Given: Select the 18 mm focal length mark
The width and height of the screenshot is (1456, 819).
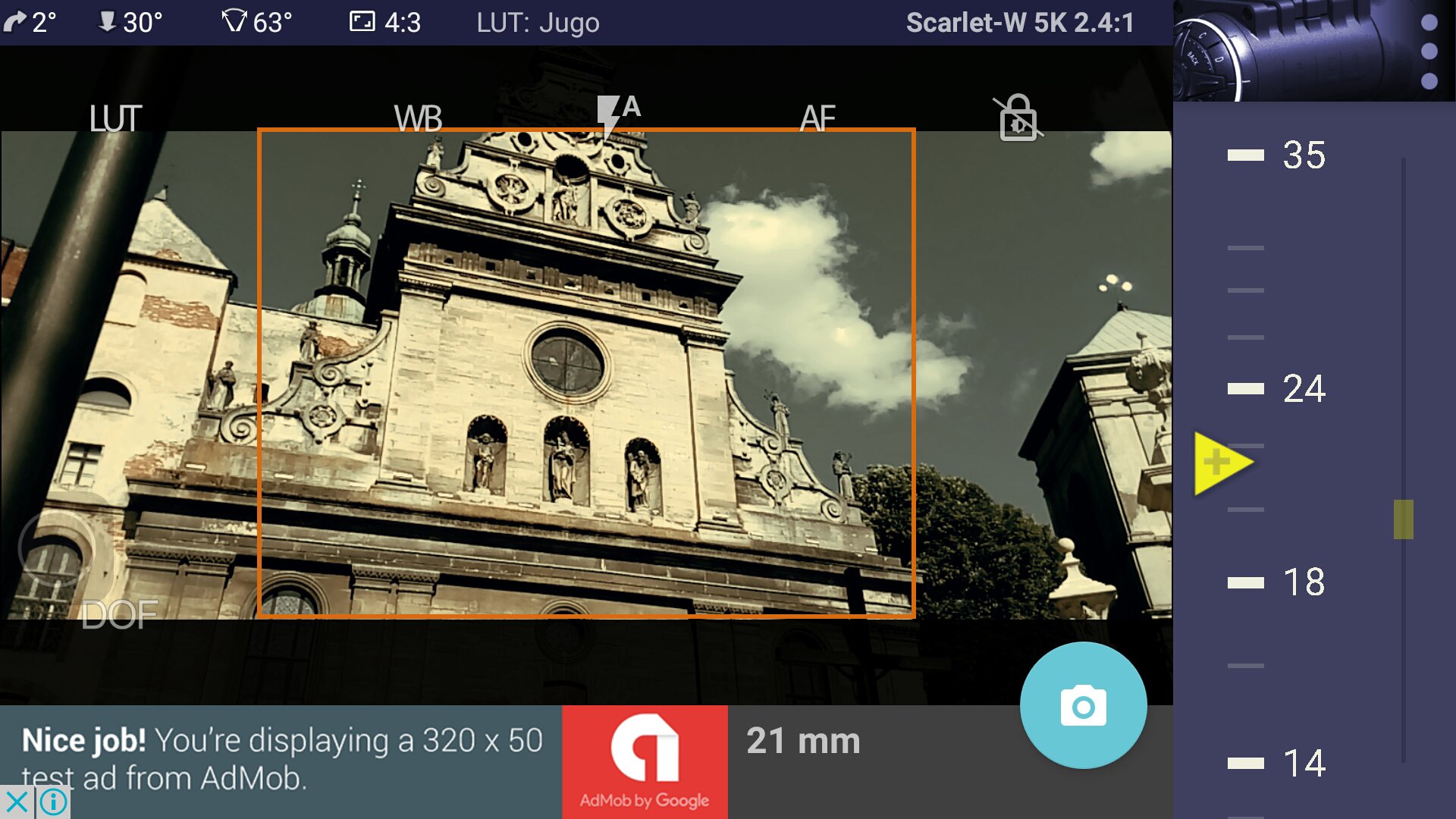Looking at the screenshot, I should [x=1304, y=582].
